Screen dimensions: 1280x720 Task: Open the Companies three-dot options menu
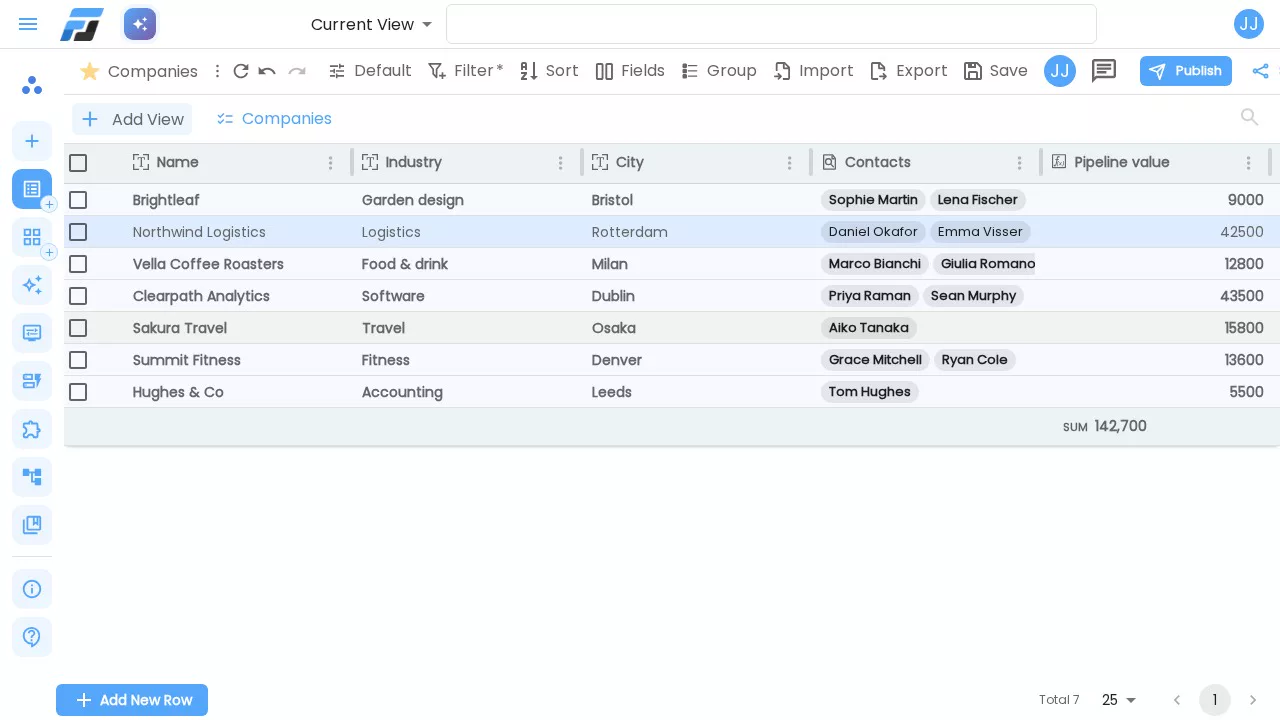coord(217,71)
